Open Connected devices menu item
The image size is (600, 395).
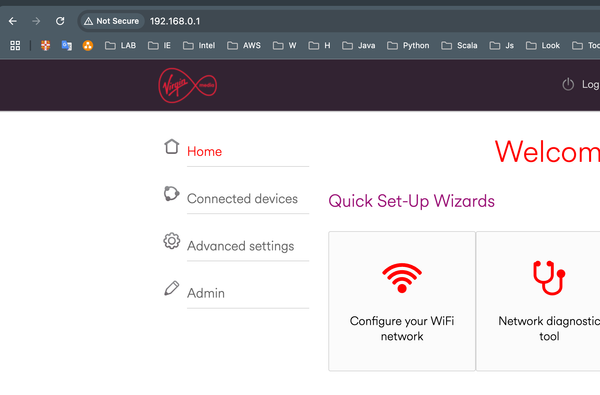coord(242,199)
